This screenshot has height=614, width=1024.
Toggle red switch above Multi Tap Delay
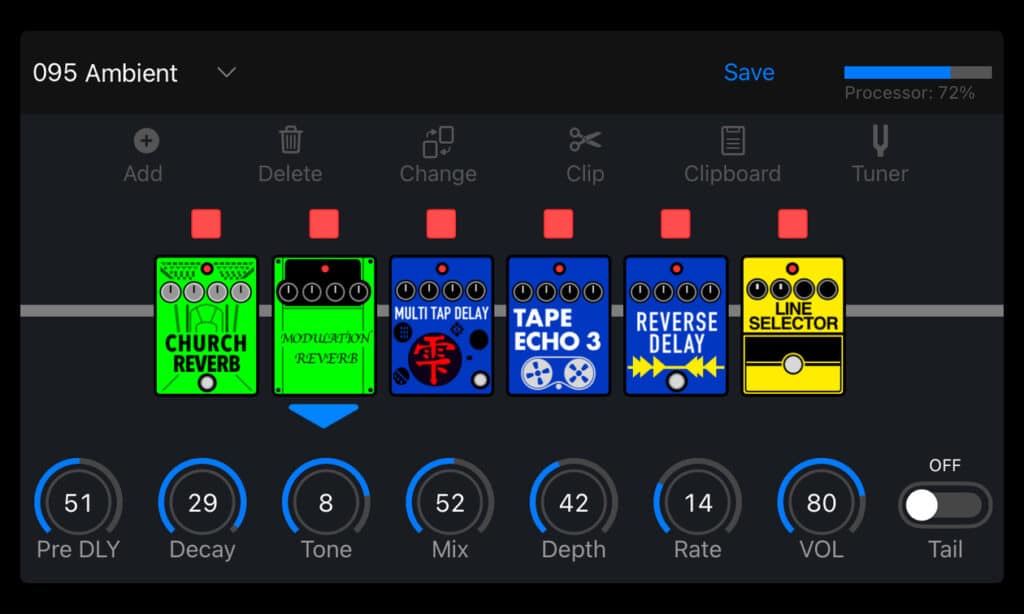click(441, 224)
